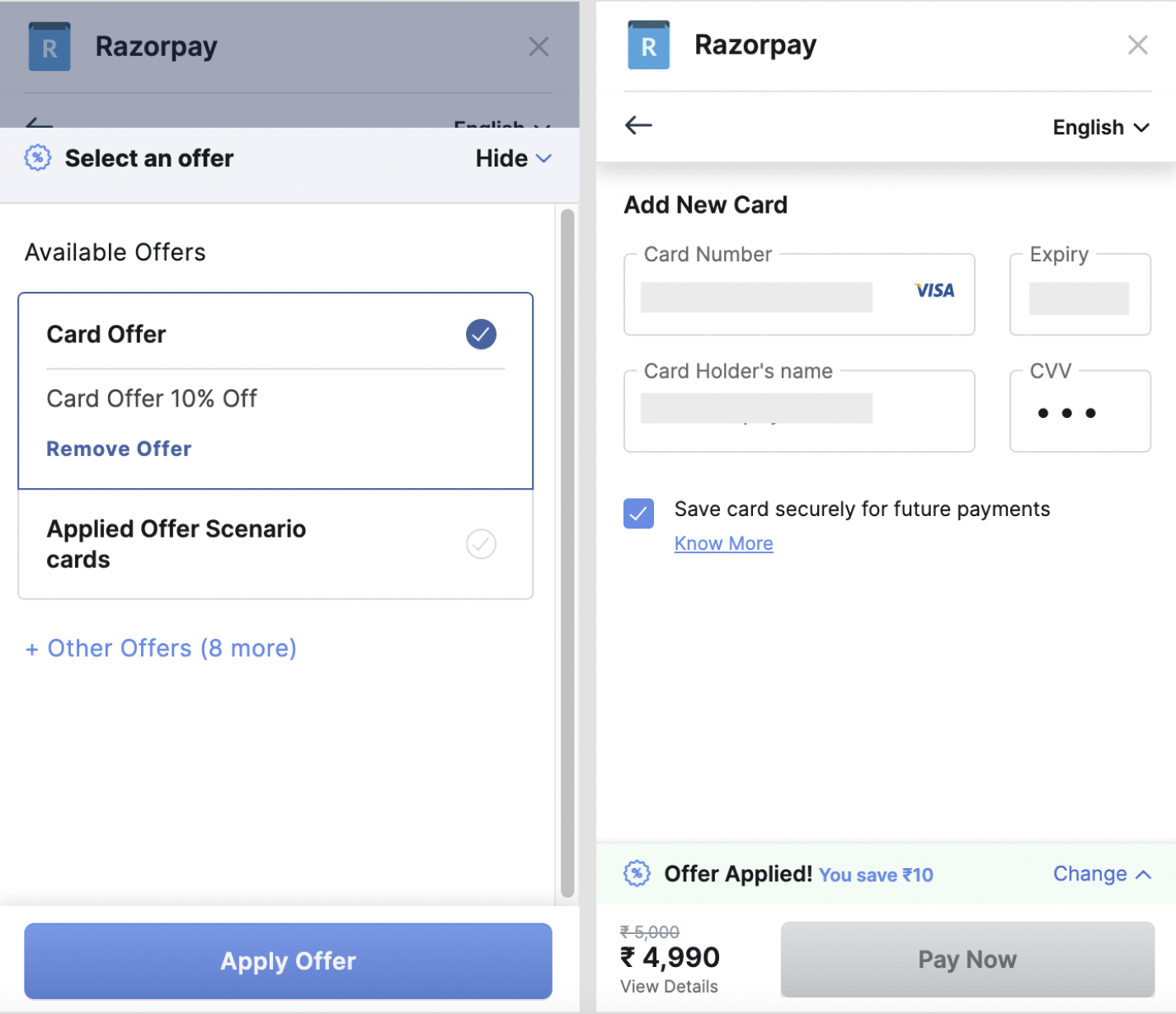Screen dimensions: 1176x1014
Task: Open the Know More link
Action: [723, 544]
